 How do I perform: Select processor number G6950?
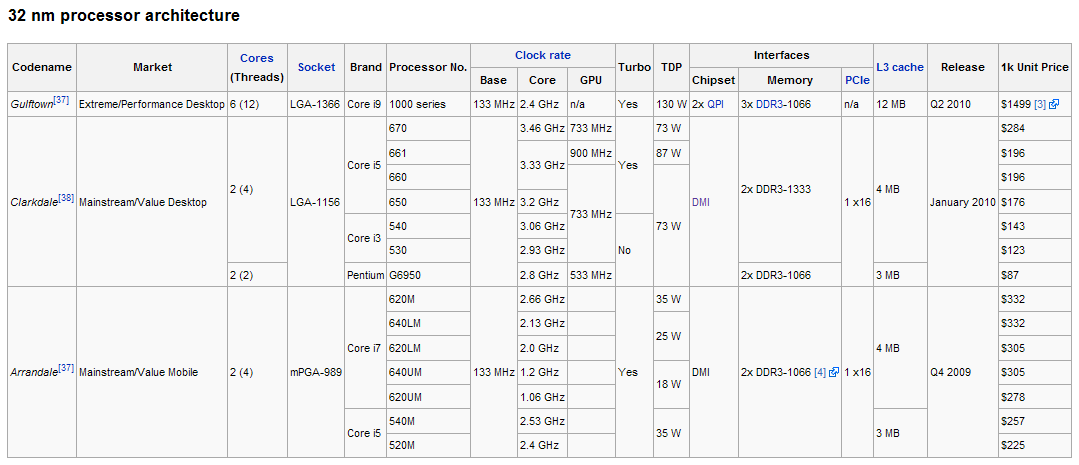tap(428, 275)
